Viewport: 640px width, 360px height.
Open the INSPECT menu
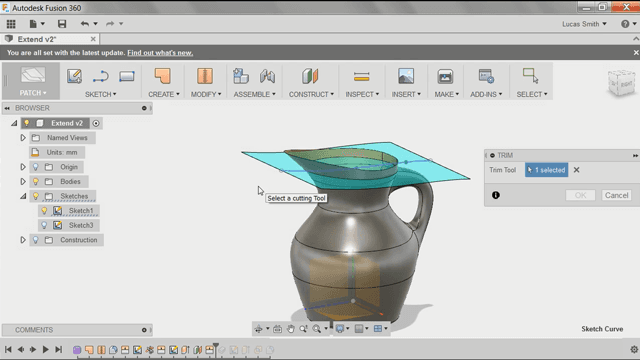pos(362,94)
